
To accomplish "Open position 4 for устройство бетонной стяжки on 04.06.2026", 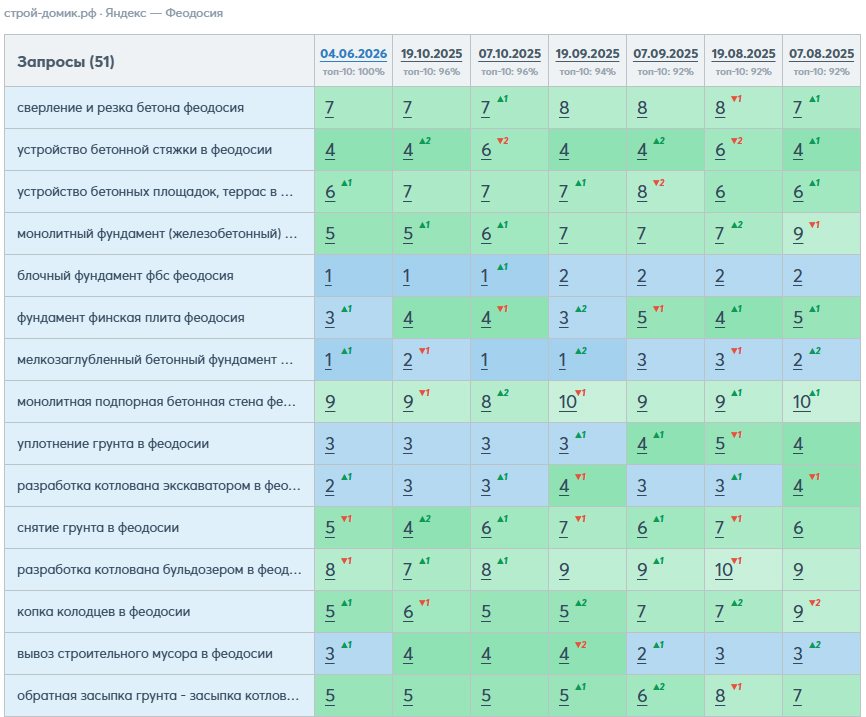I will pos(330,150).
